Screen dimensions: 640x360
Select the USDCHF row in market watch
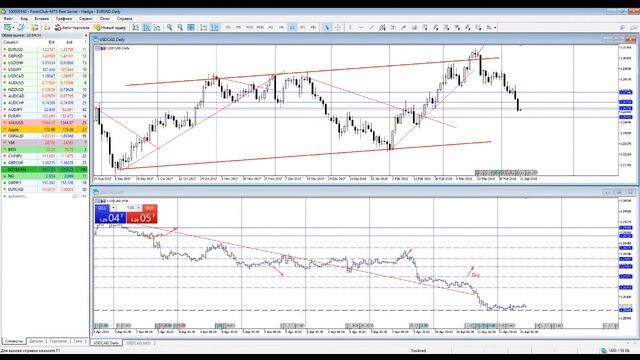tap(44, 63)
